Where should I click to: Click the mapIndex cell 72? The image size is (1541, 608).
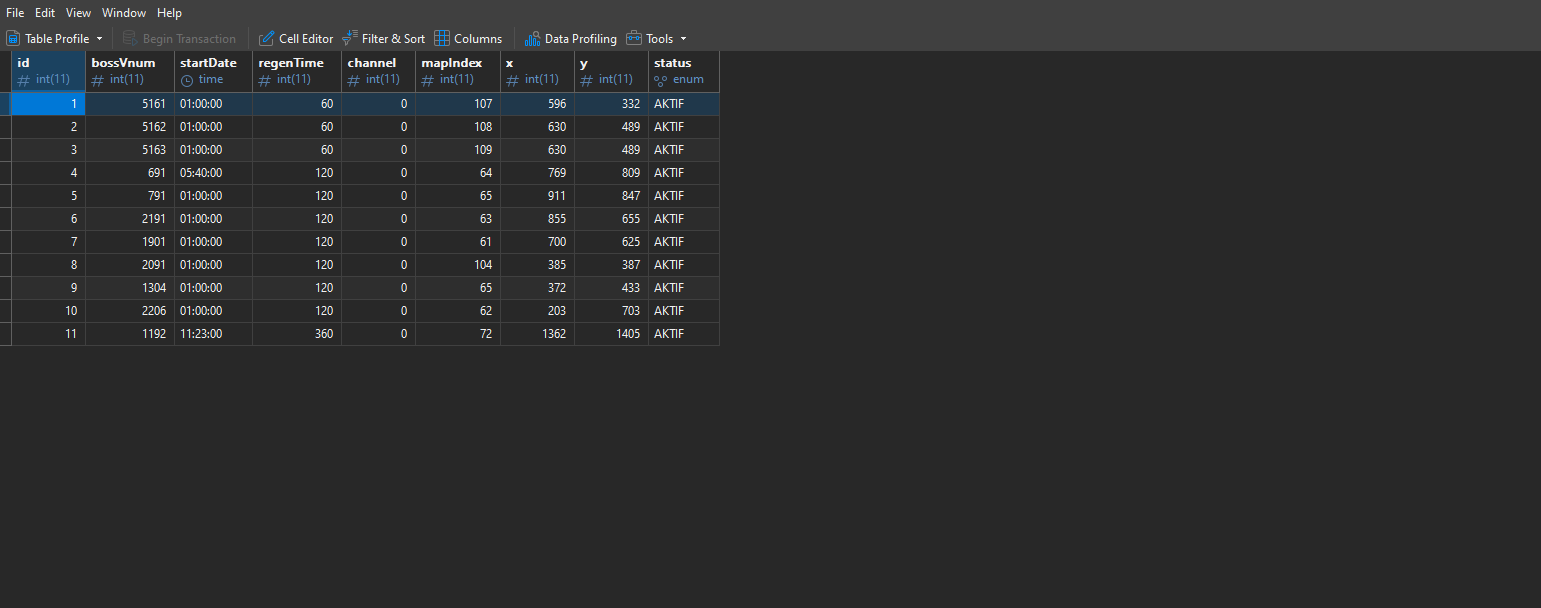458,334
